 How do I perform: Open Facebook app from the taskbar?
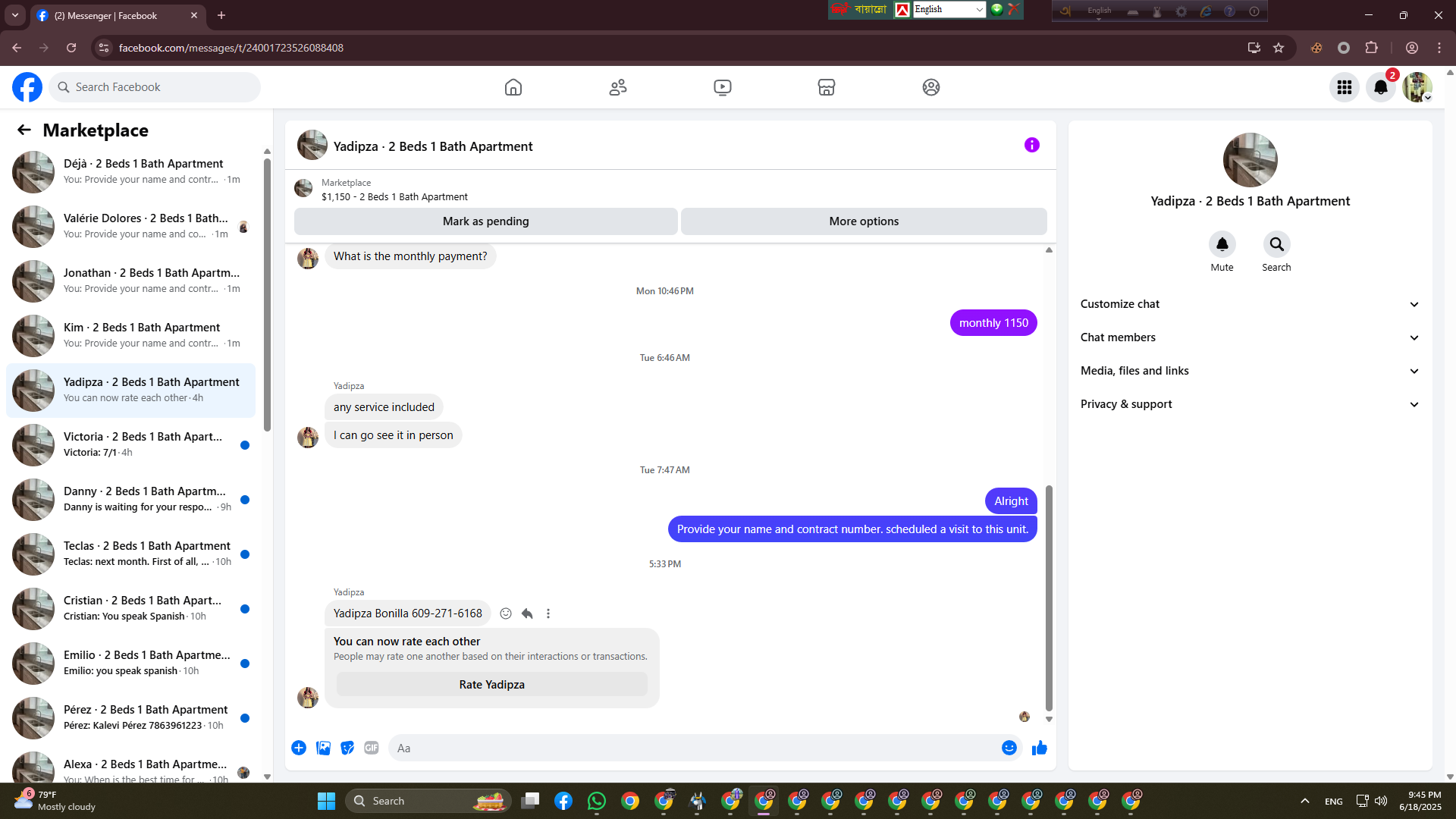tap(563, 801)
